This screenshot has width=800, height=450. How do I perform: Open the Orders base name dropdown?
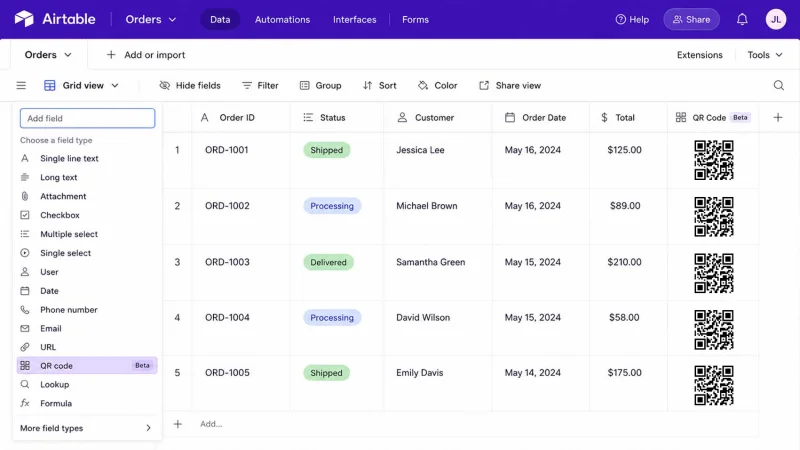pos(151,19)
